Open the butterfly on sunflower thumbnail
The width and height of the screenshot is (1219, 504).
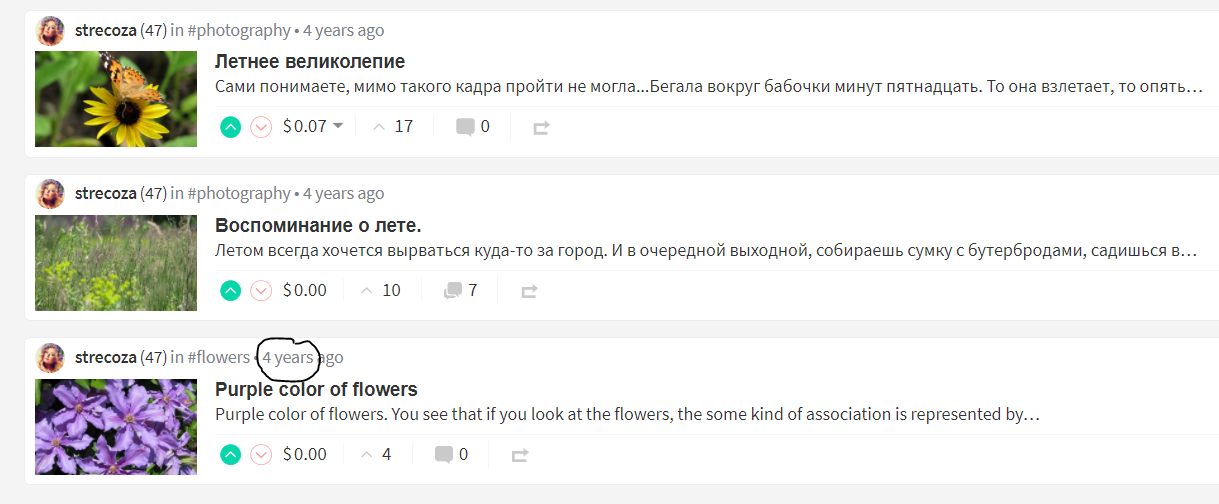pyautogui.click(x=116, y=99)
